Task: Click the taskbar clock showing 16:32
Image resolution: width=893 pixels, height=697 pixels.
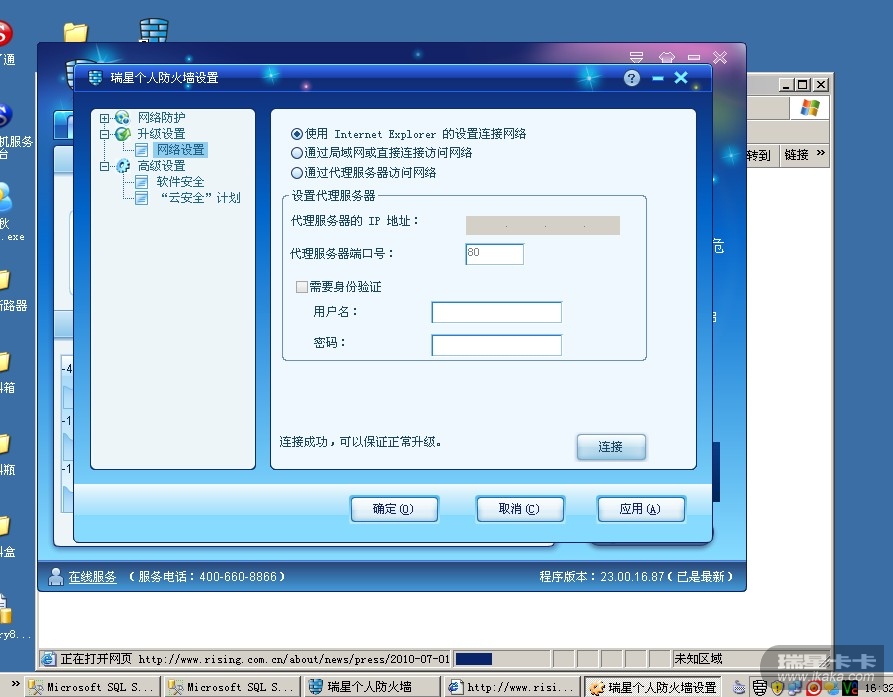Action: [x=878, y=688]
